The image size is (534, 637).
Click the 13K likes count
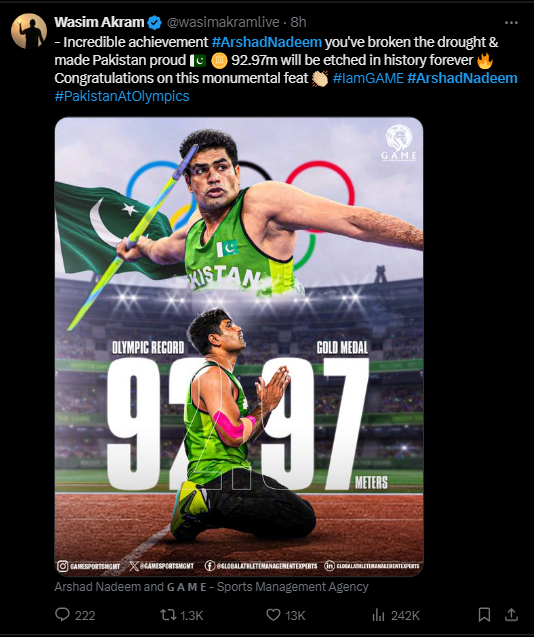tap(295, 615)
